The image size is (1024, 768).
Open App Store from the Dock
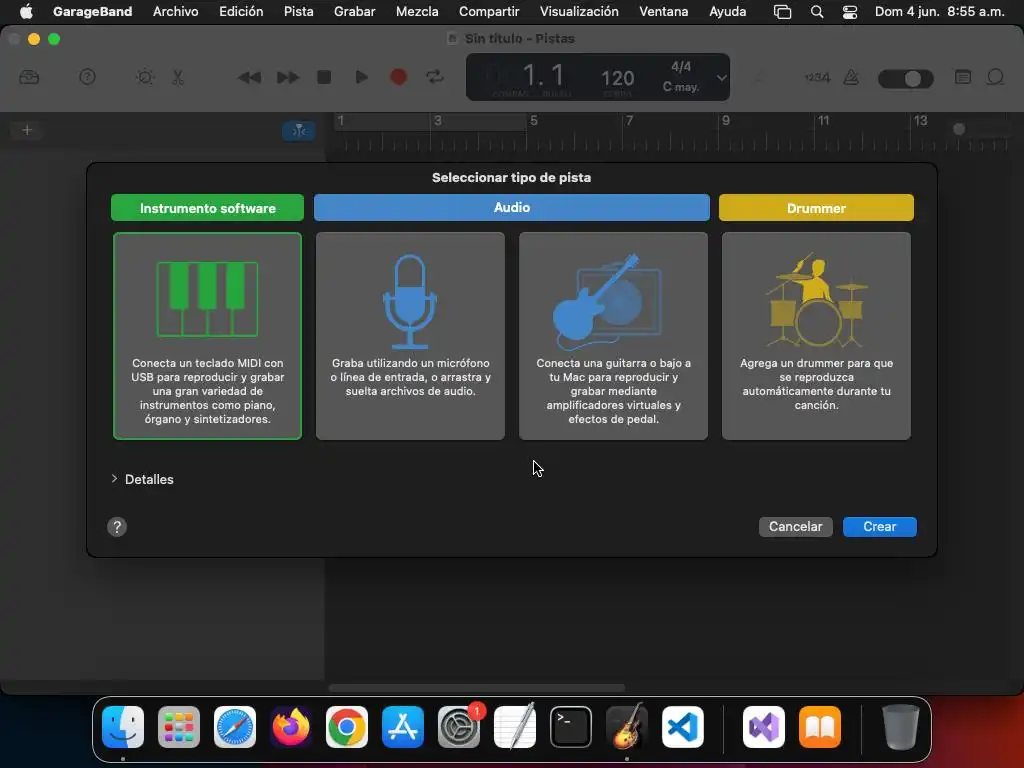[403, 727]
